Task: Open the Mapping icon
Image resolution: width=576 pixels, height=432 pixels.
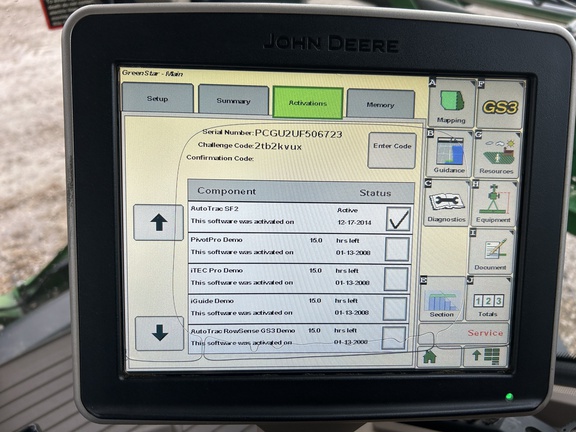Action: coord(451,103)
